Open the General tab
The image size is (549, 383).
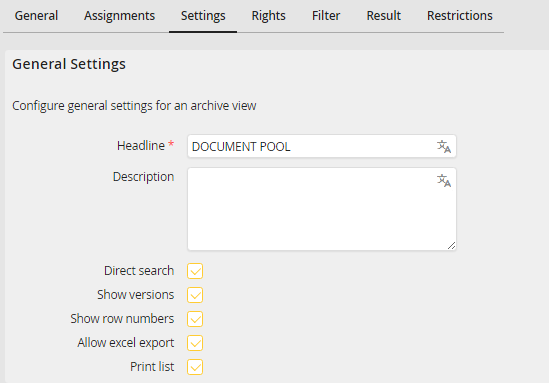36,16
